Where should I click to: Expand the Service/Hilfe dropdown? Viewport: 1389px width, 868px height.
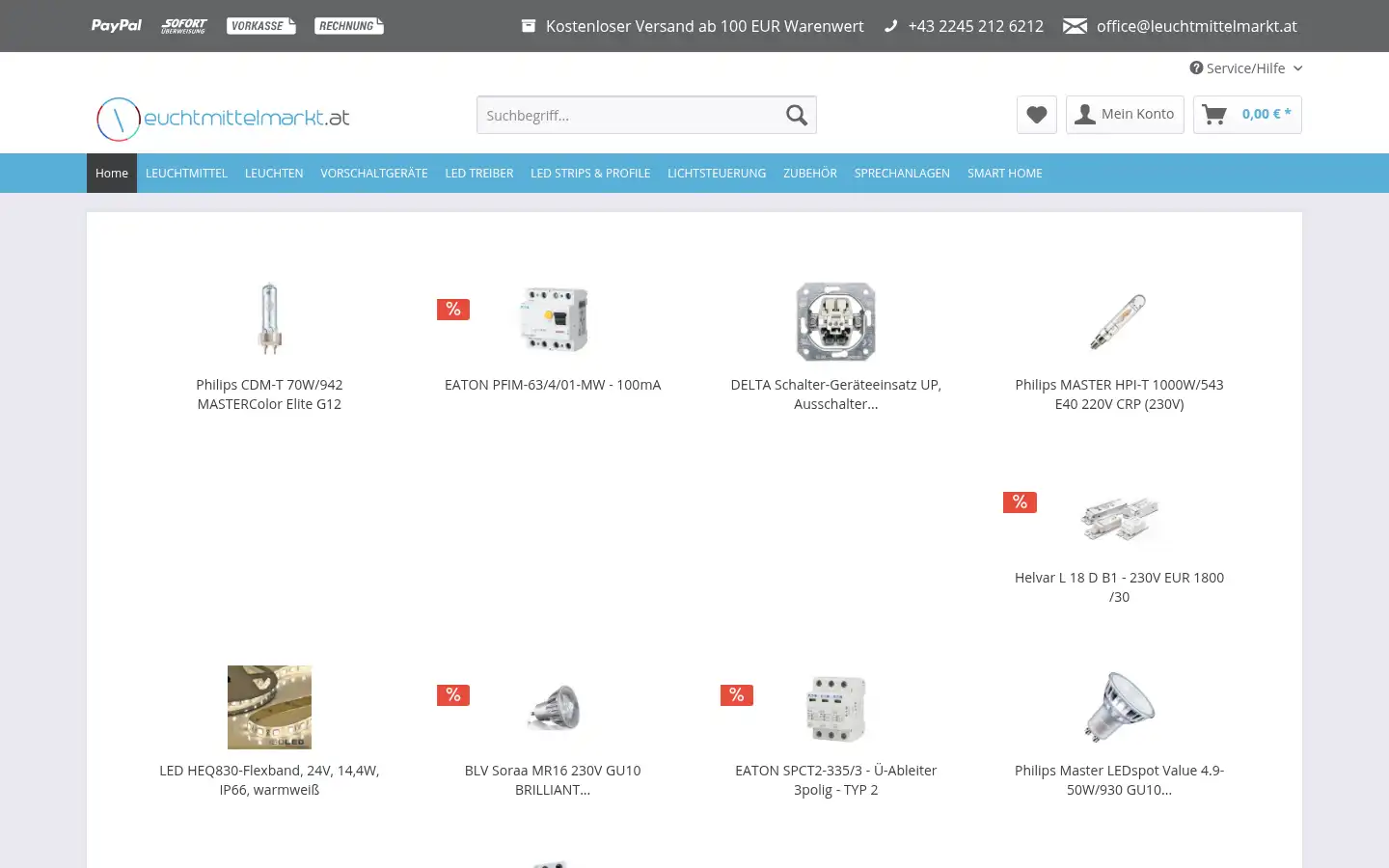pyautogui.click(x=1246, y=68)
